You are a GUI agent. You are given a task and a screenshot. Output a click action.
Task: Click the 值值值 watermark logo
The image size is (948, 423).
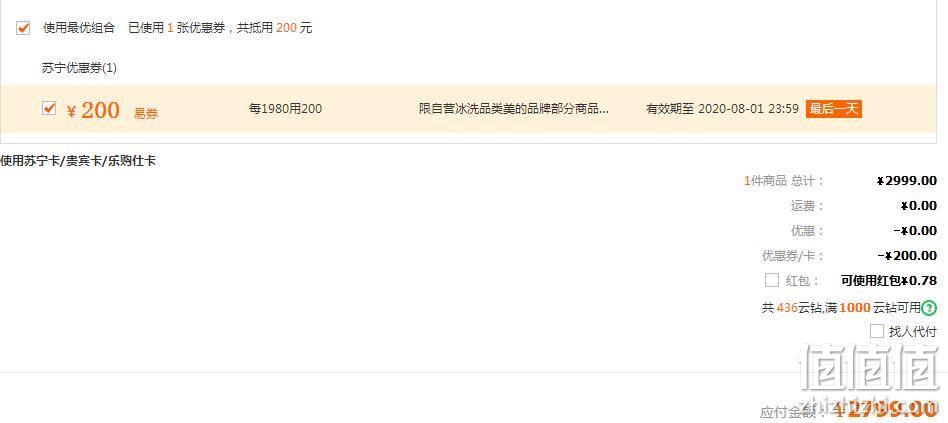(871, 369)
